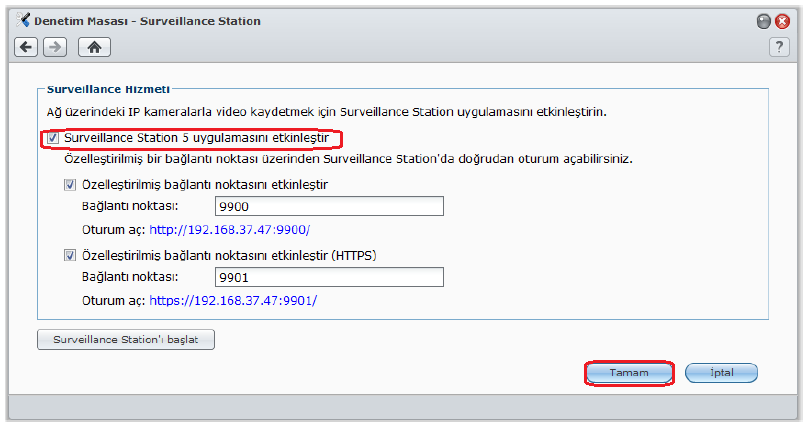This screenshot has height=427, width=805.
Task: Click the gray status bar at window bottom
Action: [402, 406]
